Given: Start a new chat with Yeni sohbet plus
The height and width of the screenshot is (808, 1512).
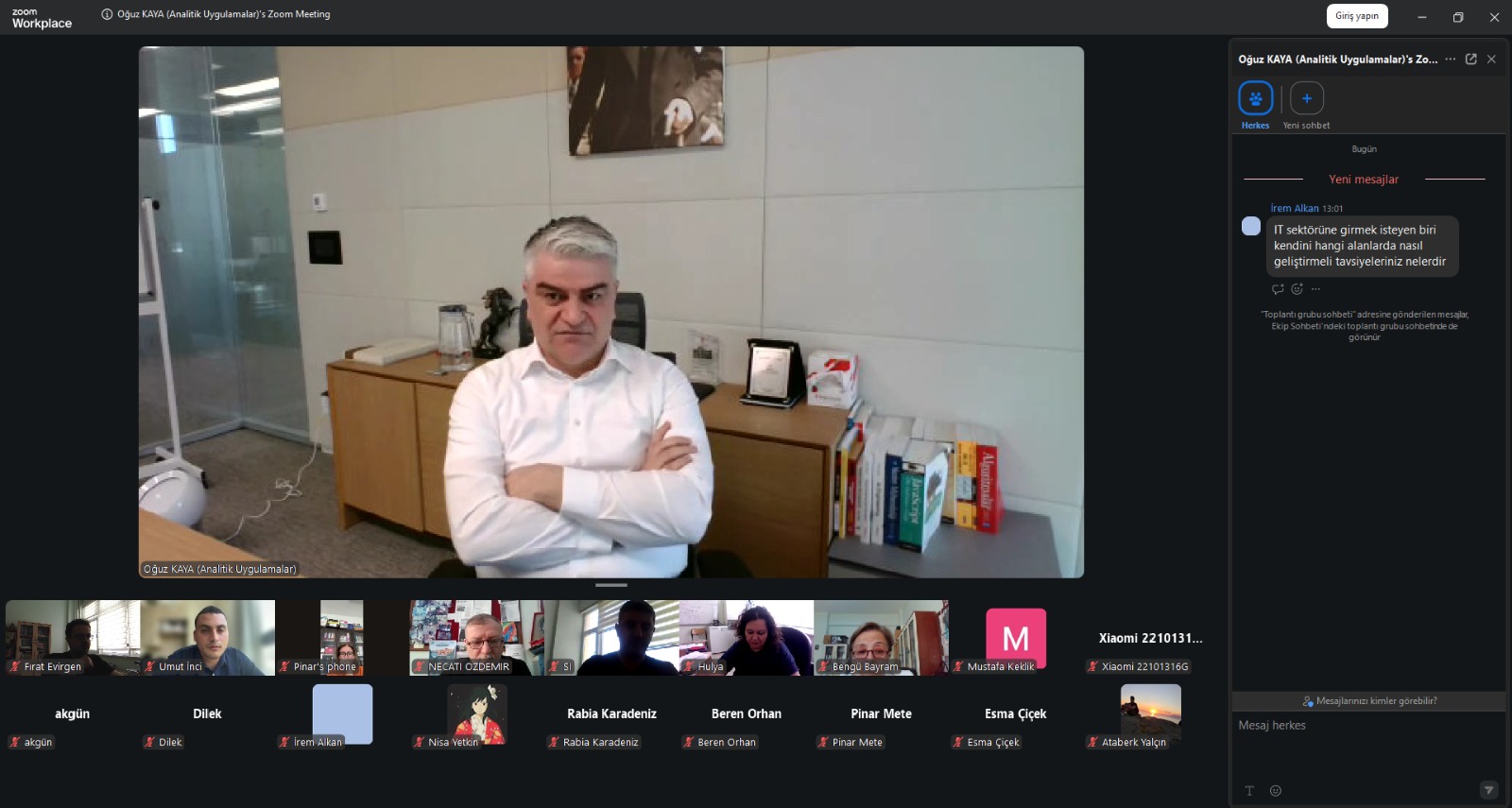Looking at the screenshot, I should click(1307, 98).
